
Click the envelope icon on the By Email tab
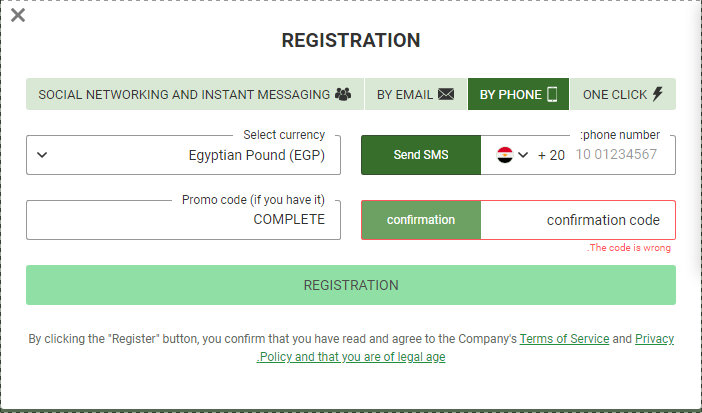446,94
